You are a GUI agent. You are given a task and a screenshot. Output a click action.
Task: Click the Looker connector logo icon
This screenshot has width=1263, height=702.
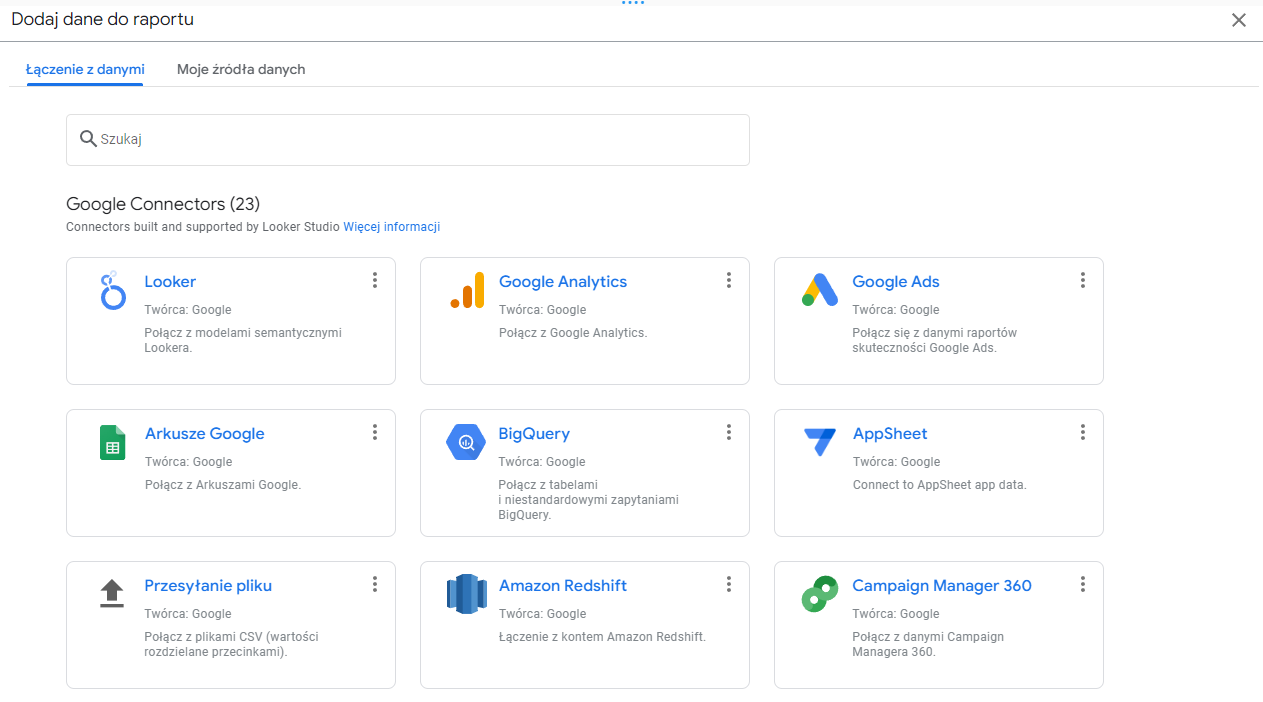point(113,290)
